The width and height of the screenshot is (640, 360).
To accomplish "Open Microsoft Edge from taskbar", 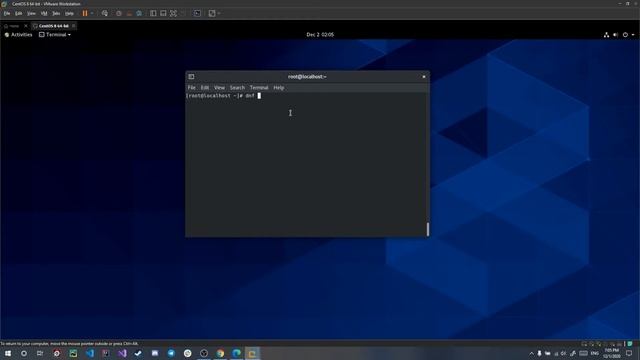I will click(236, 353).
